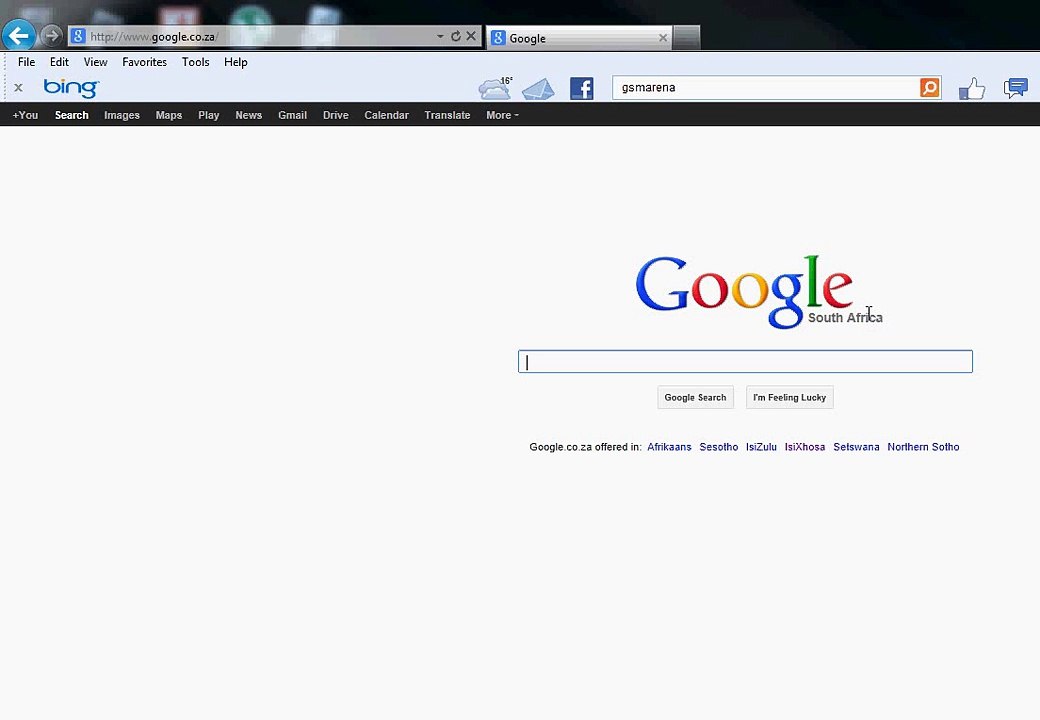The width and height of the screenshot is (1040, 720).
Task: Open the mail envelope icon in Bing bar
Action: click(x=538, y=89)
